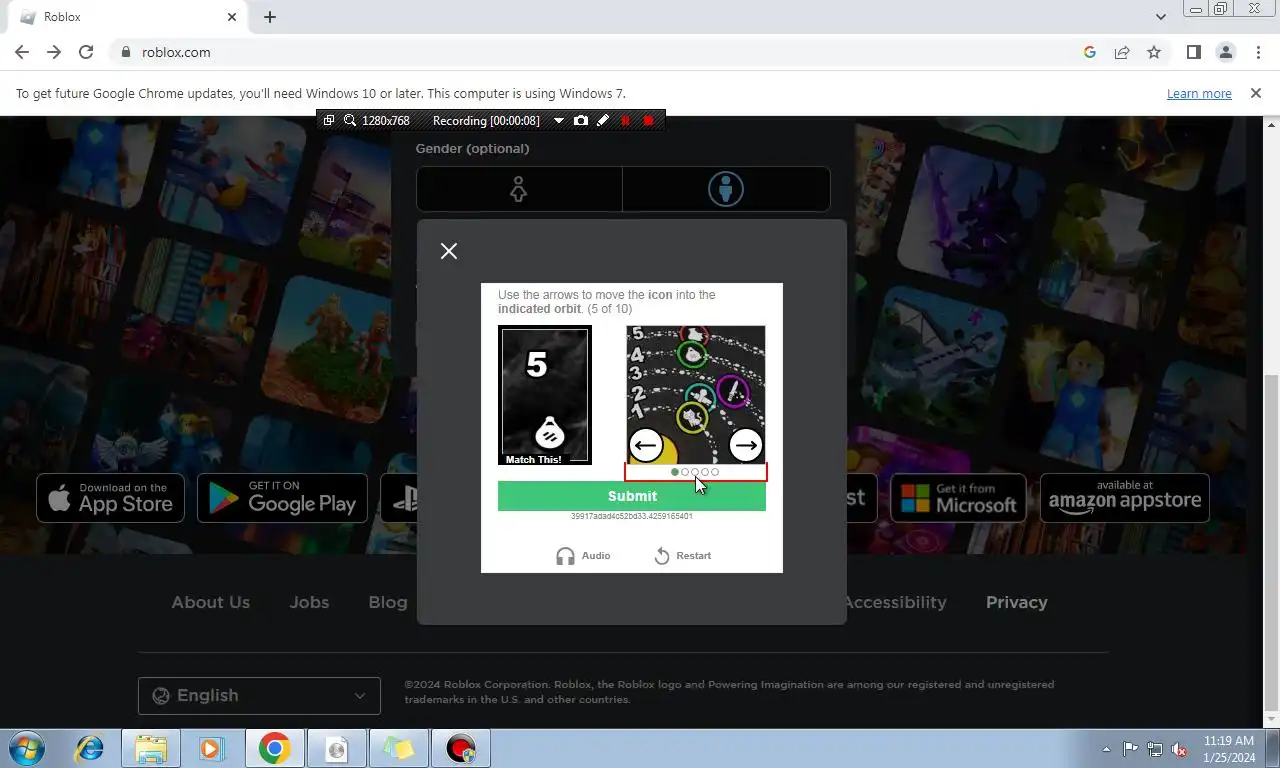Open the Amazon Appstore badge
Viewport: 1280px width, 768px height.
tap(1125, 498)
